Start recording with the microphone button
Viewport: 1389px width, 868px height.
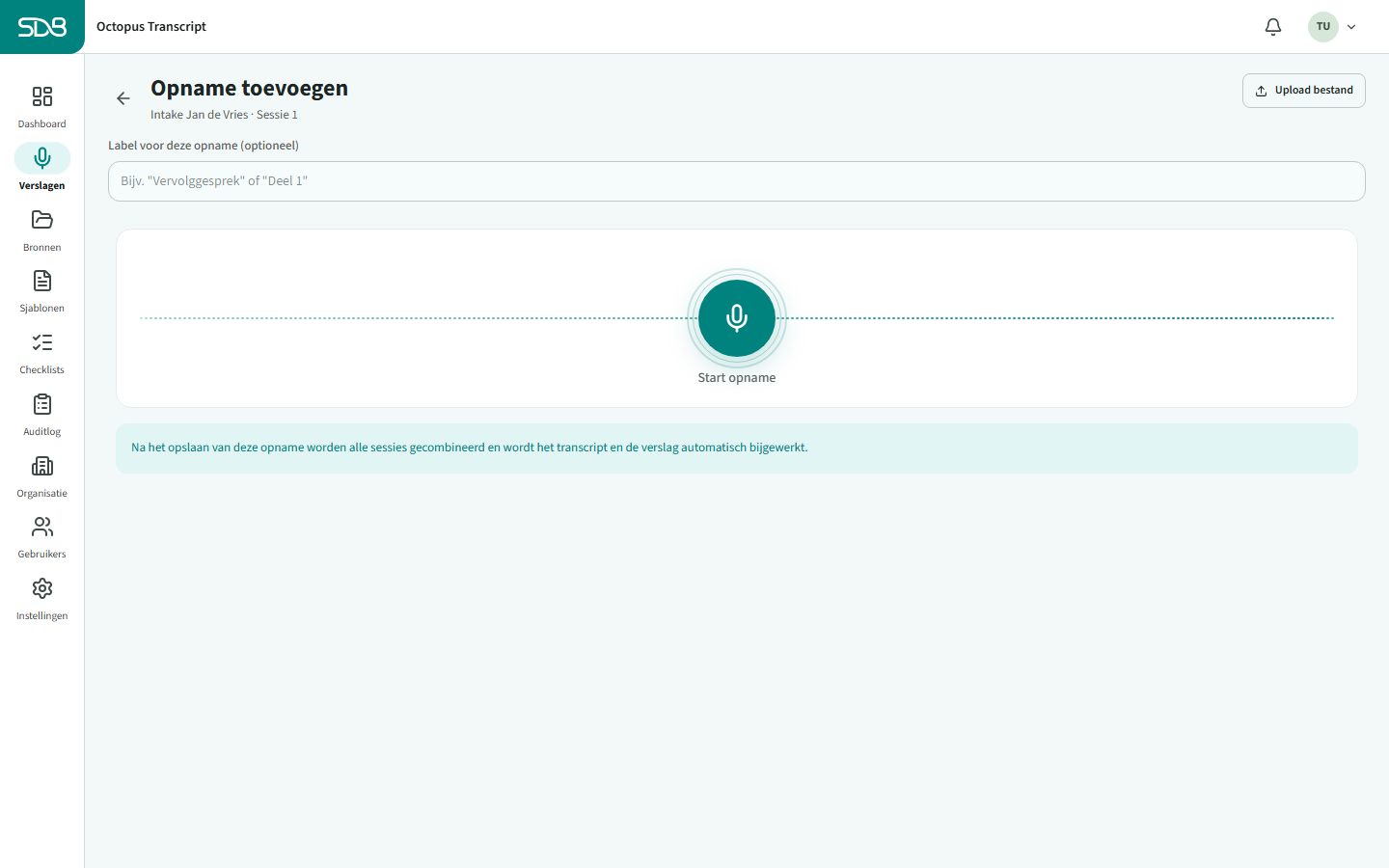(x=737, y=318)
